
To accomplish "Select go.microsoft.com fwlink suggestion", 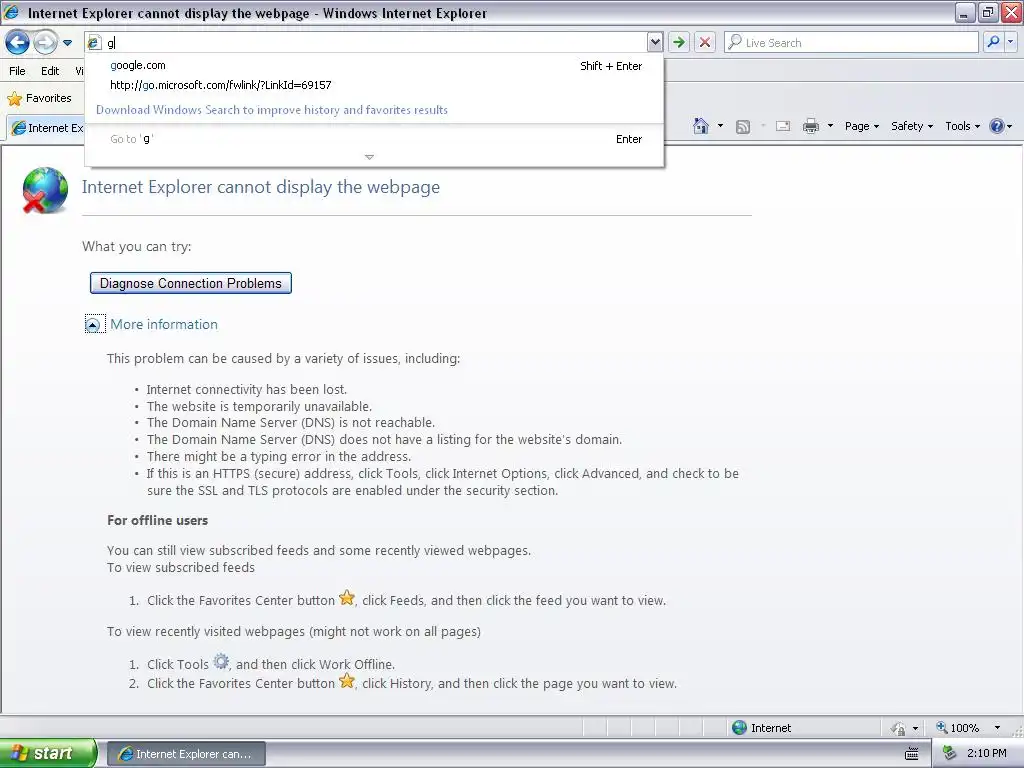I will [x=376, y=86].
